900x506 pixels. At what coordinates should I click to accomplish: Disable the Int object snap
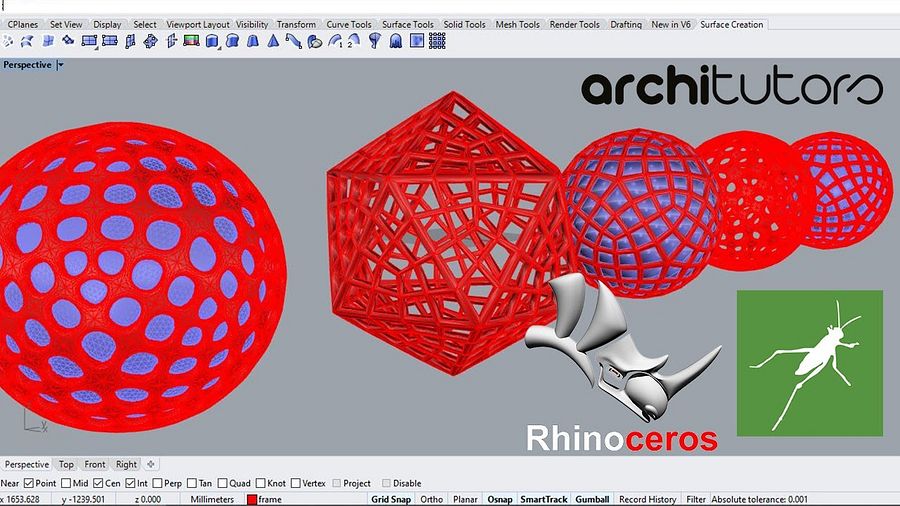[130, 483]
